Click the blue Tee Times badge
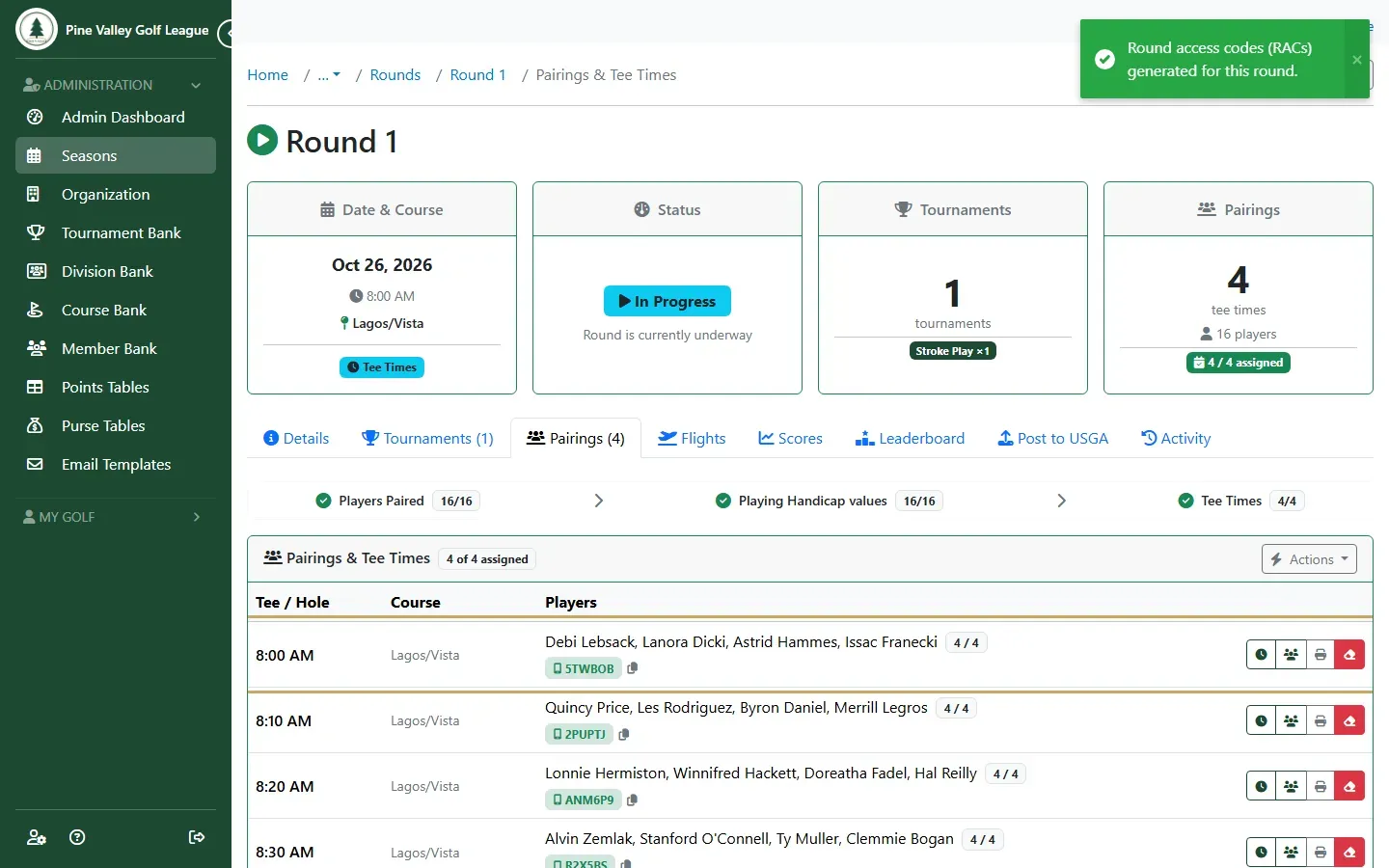1389x868 pixels. point(382,367)
